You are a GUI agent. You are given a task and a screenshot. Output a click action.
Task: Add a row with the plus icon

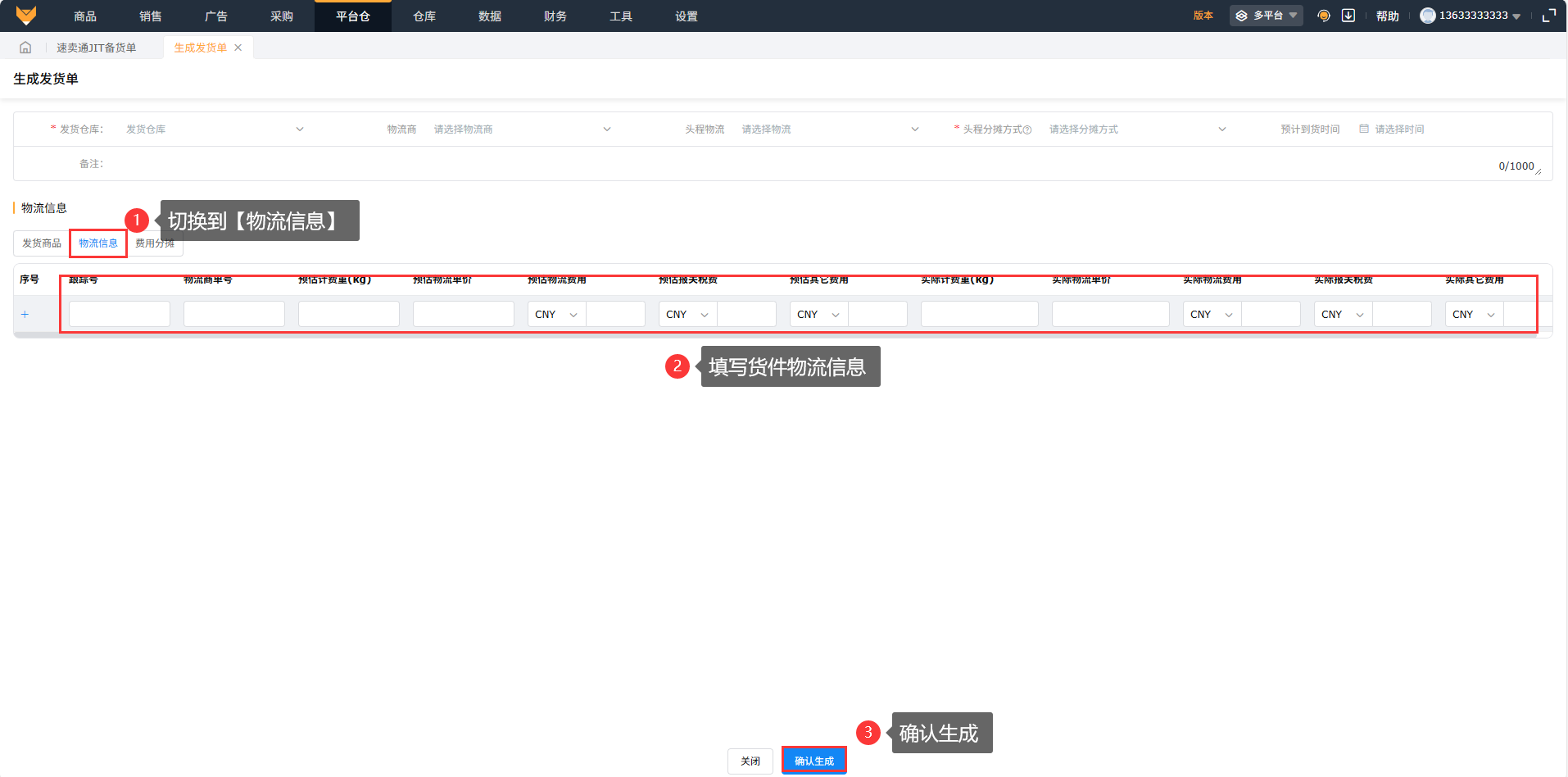pos(25,314)
